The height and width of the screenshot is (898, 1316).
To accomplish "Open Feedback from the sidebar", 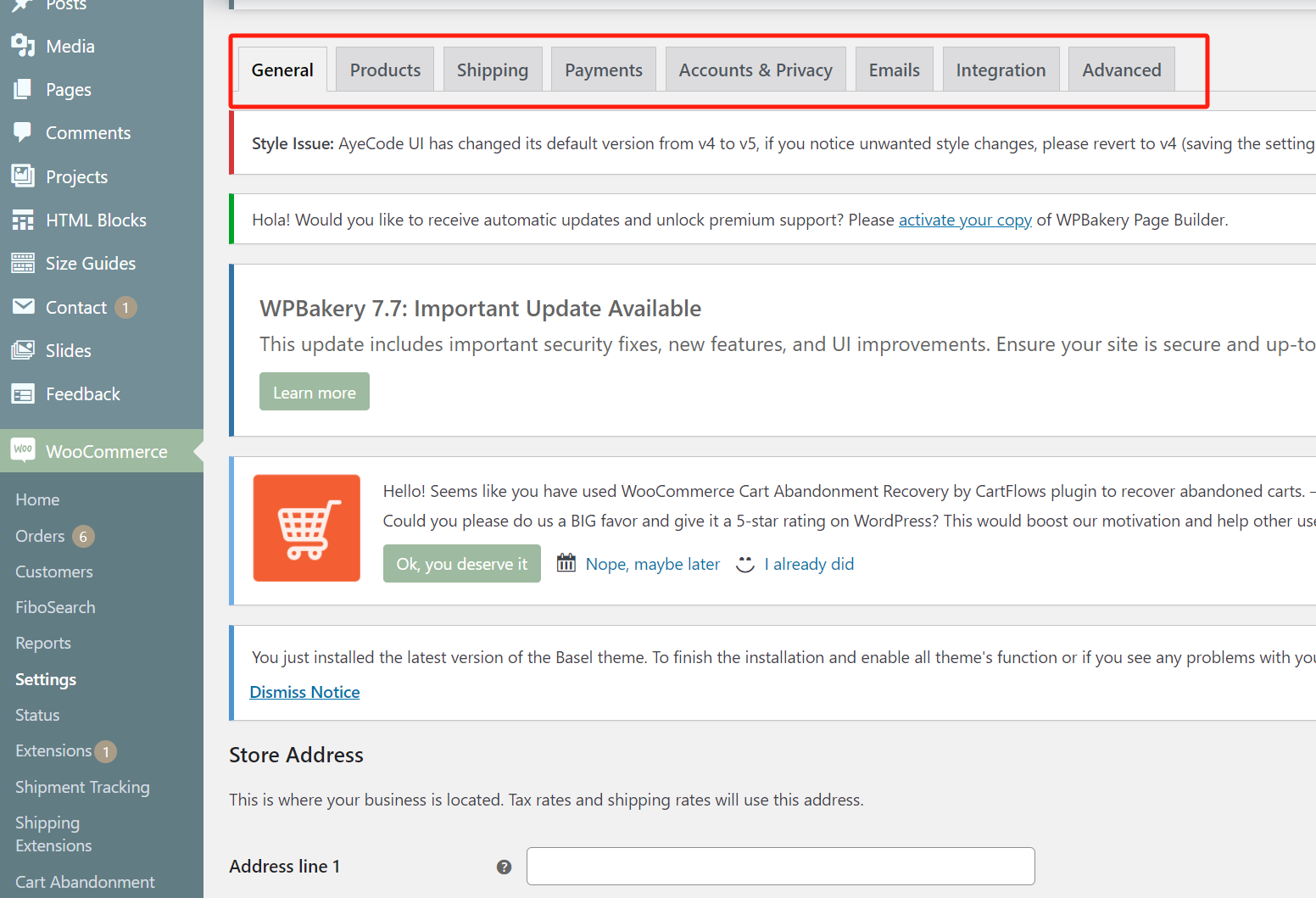I will pos(23,393).
